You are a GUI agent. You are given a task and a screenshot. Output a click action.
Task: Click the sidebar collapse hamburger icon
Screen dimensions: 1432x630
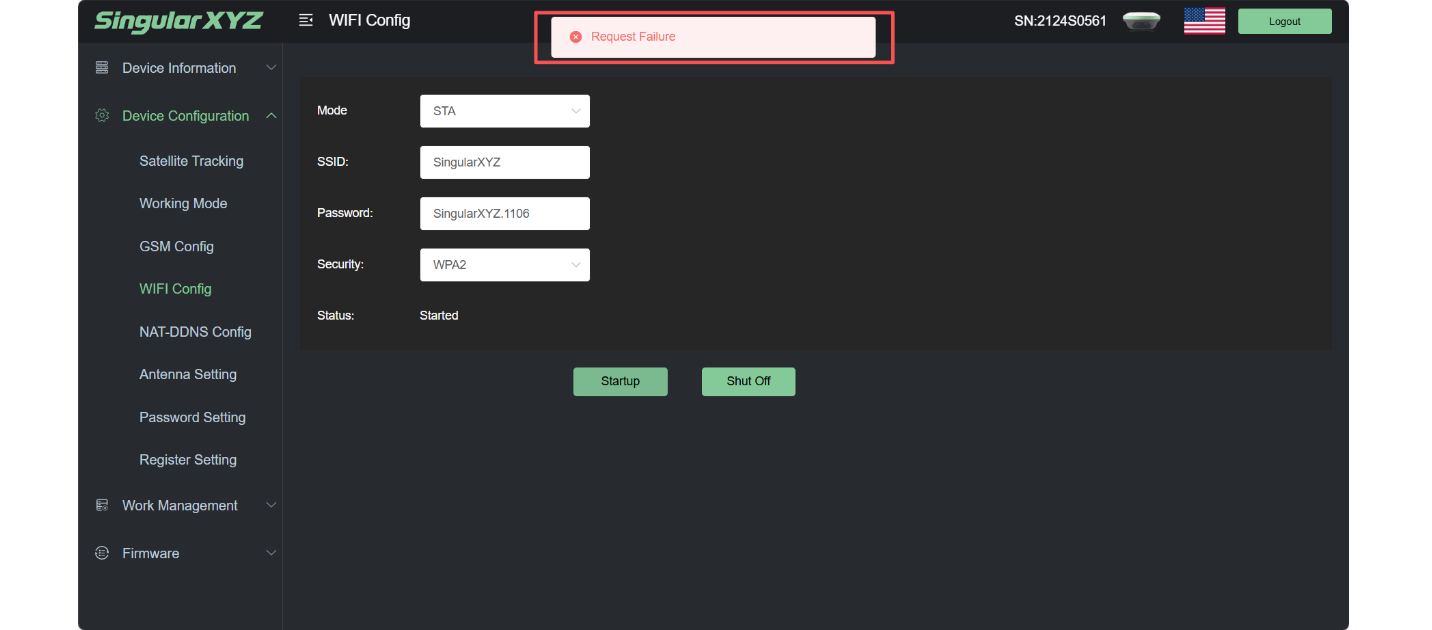(306, 21)
